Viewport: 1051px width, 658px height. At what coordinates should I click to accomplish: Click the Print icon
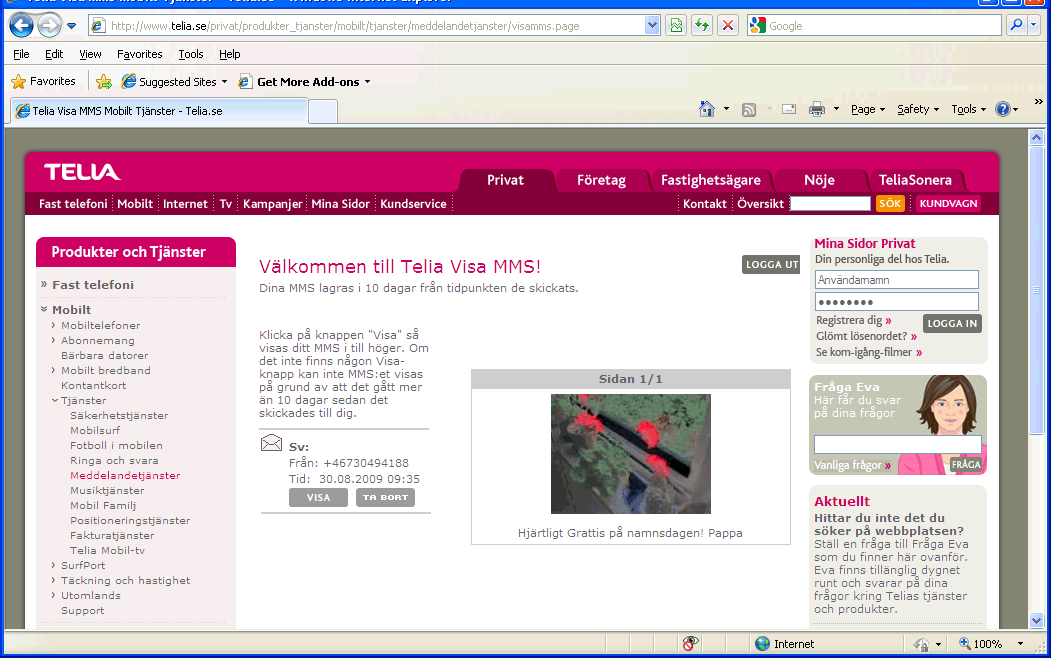pos(816,109)
